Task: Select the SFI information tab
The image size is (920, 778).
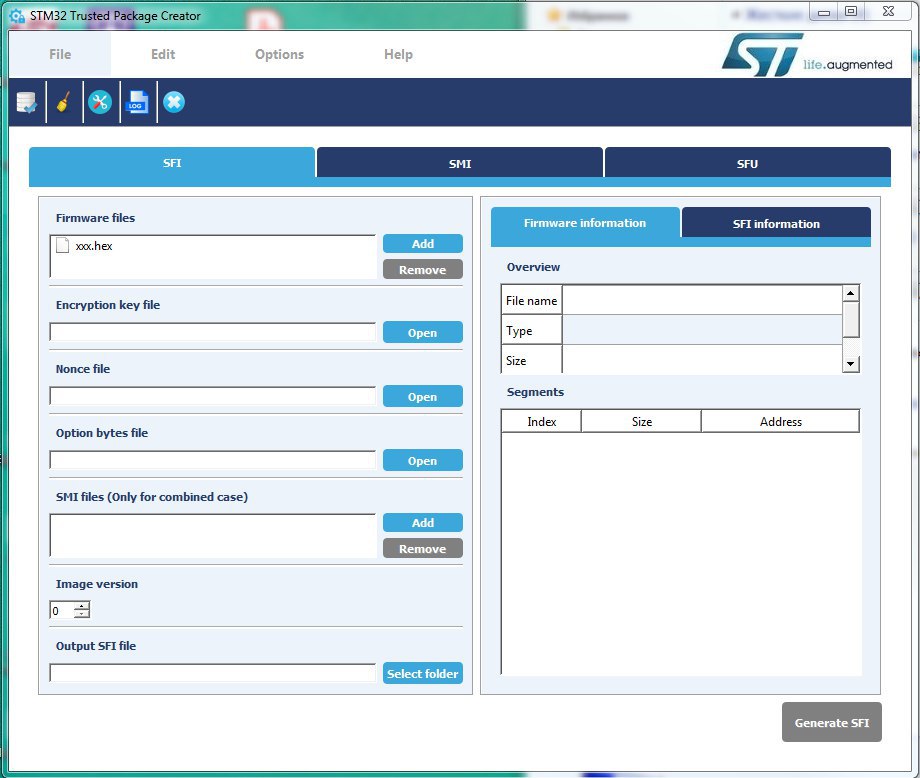Action: (x=776, y=224)
